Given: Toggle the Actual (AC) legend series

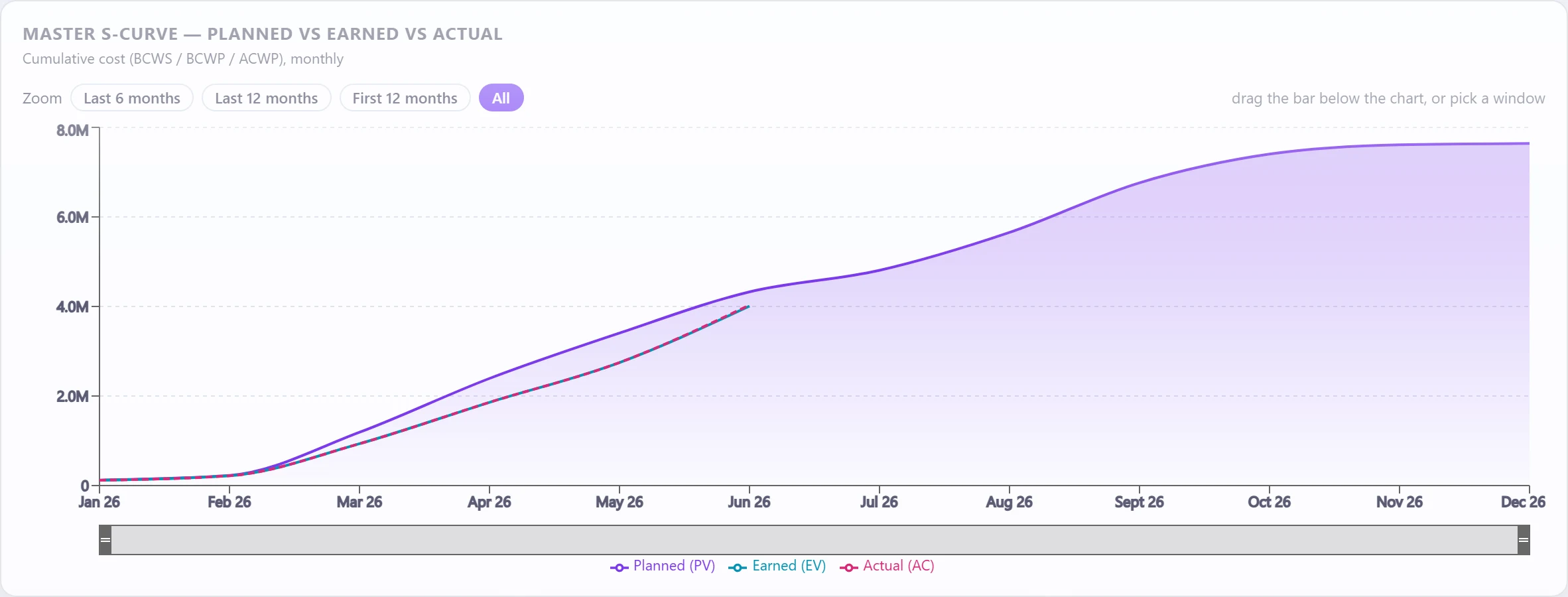Looking at the screenshot, I should pos(887,566).
